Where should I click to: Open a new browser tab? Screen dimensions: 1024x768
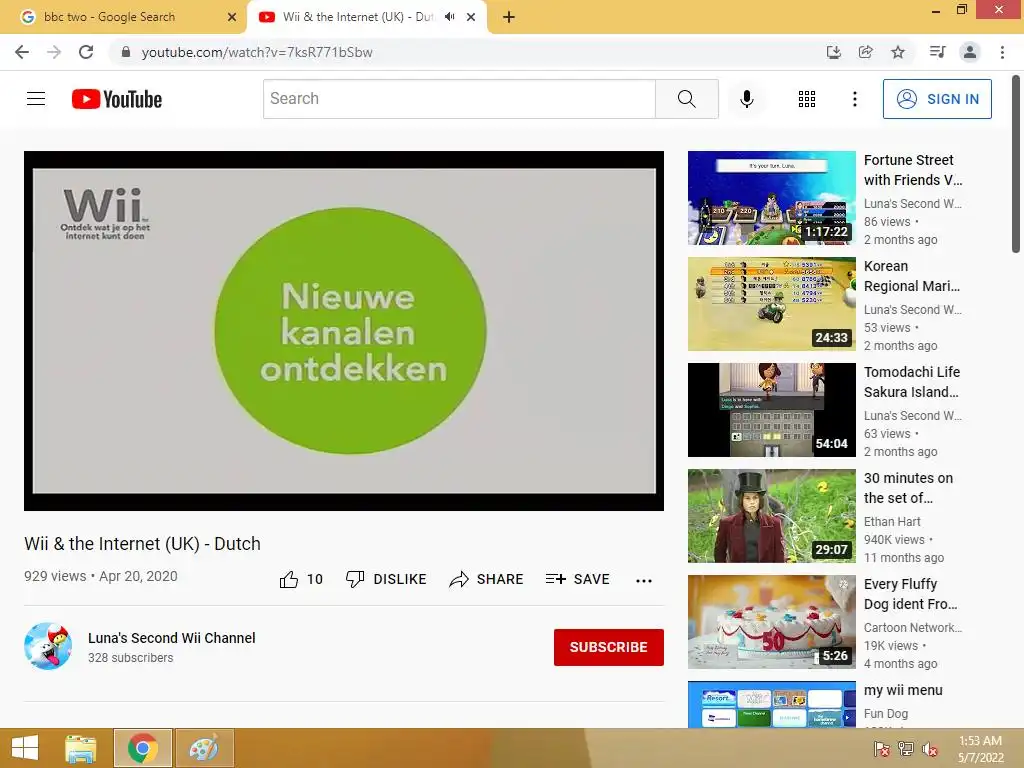[509, 17]
